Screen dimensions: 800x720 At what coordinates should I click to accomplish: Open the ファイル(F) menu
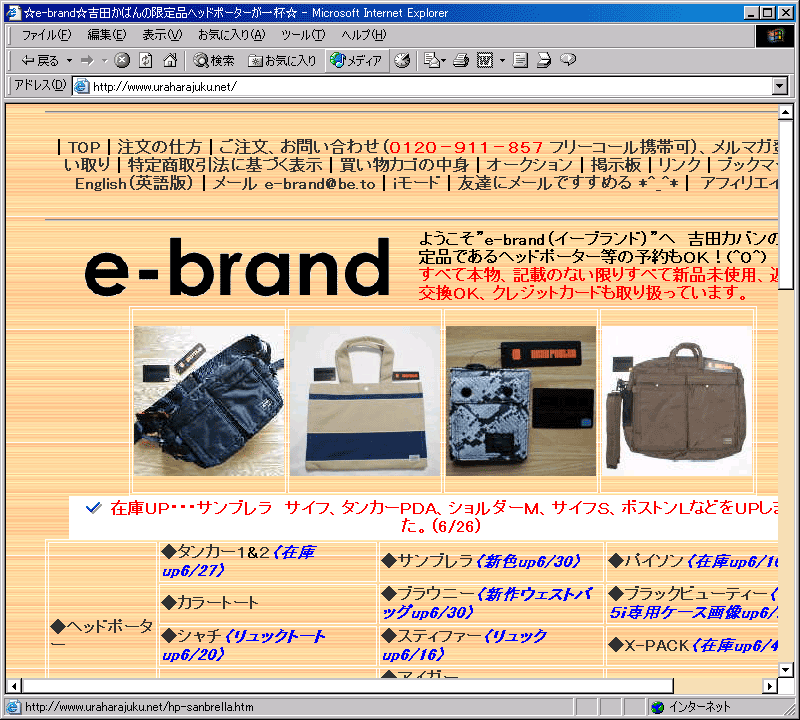click(46, 35)
